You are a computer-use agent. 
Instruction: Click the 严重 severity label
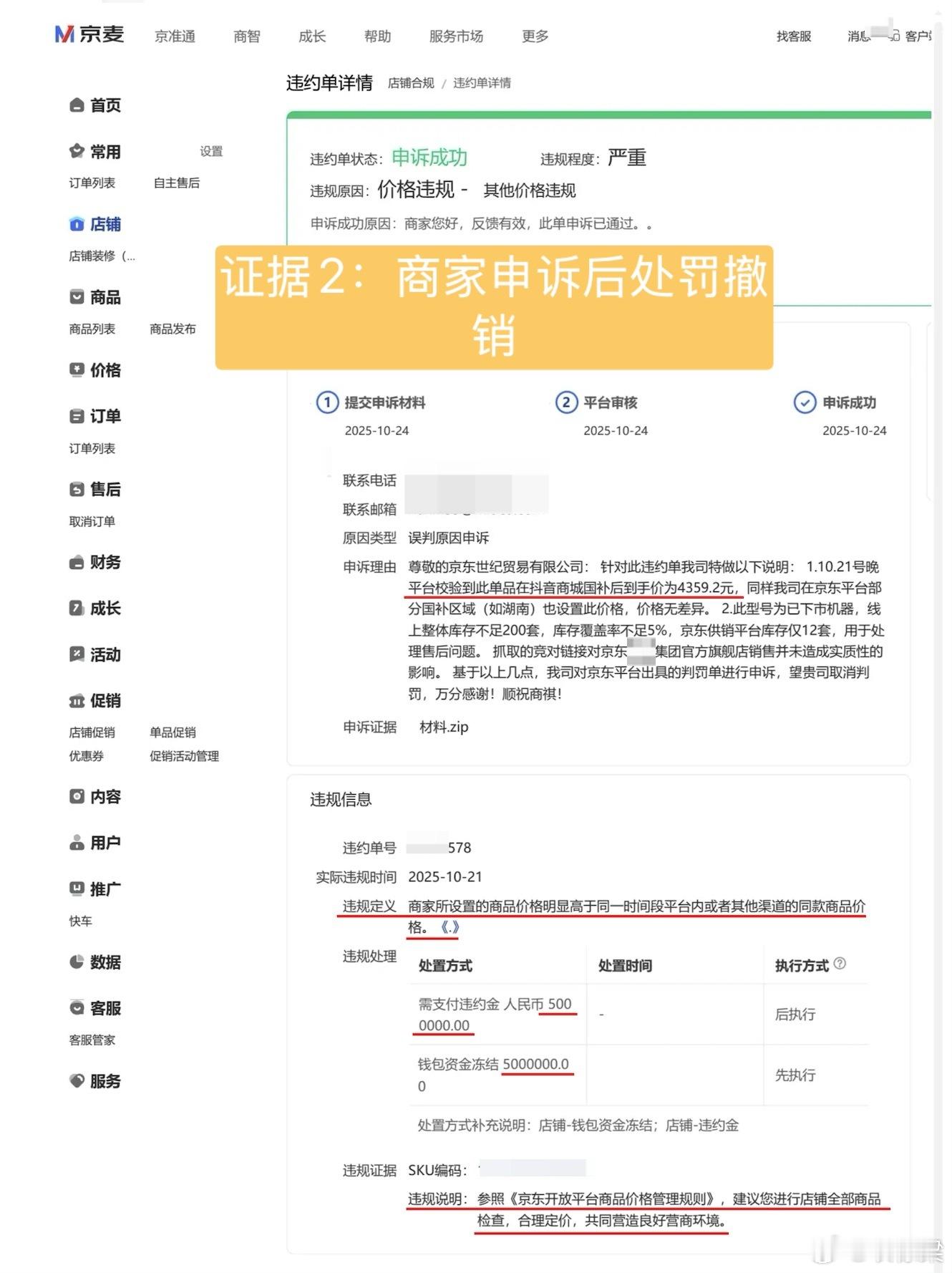click(627, 158)
